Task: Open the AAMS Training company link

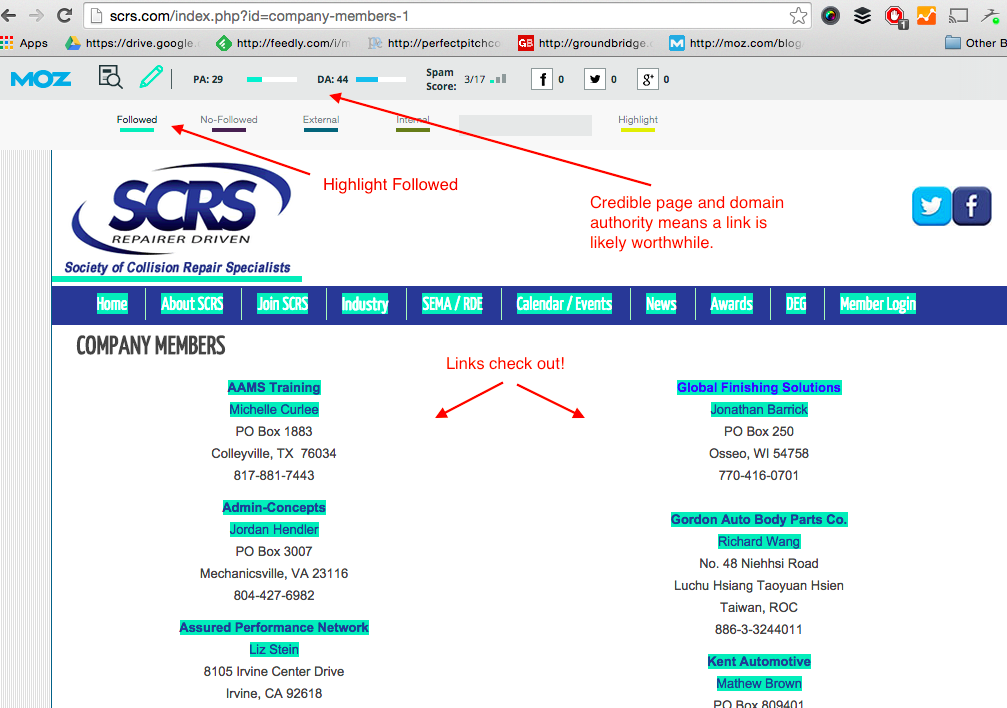Action: (x=274, y=387)
